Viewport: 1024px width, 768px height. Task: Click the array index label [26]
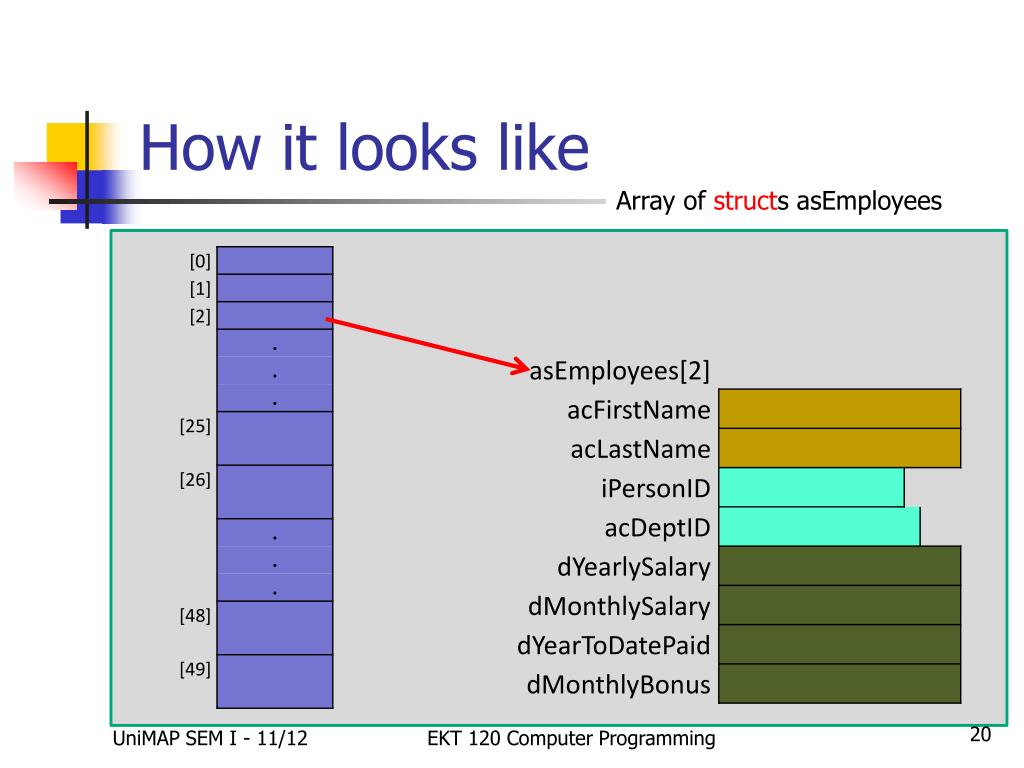pos(195,479)
